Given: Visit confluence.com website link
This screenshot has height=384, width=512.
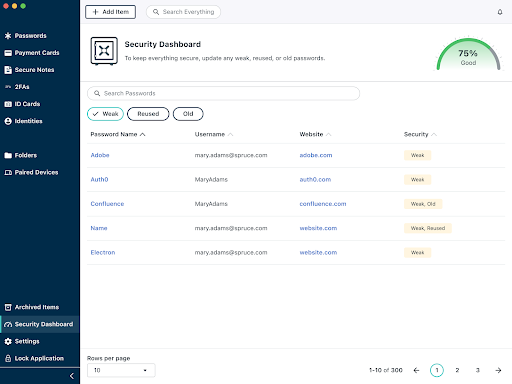Looking at the screenshot, I should click(x=323, y=204).
